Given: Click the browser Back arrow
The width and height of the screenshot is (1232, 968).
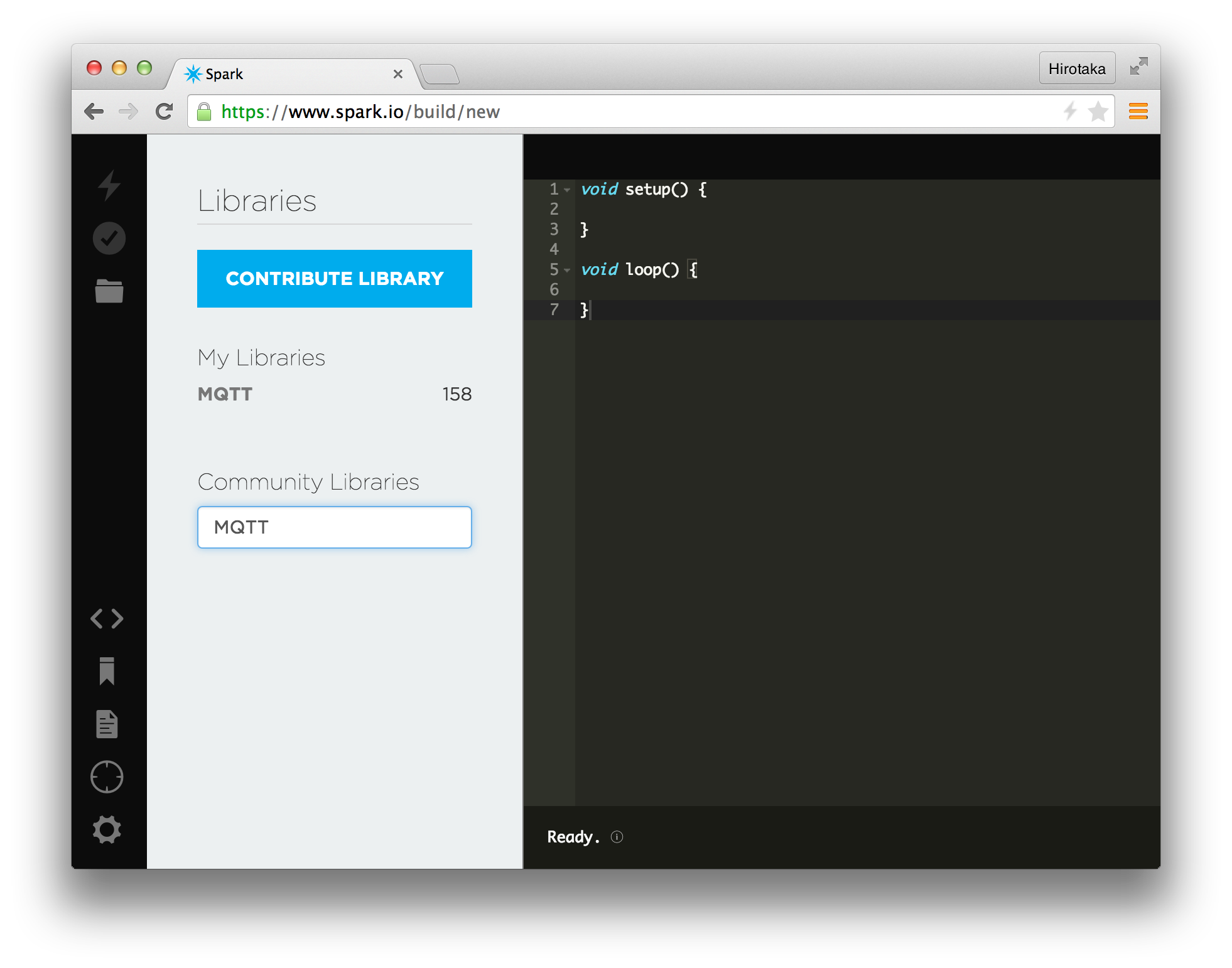Looking at the screenshot, I should pyautogui.click(x=94, y=112).
